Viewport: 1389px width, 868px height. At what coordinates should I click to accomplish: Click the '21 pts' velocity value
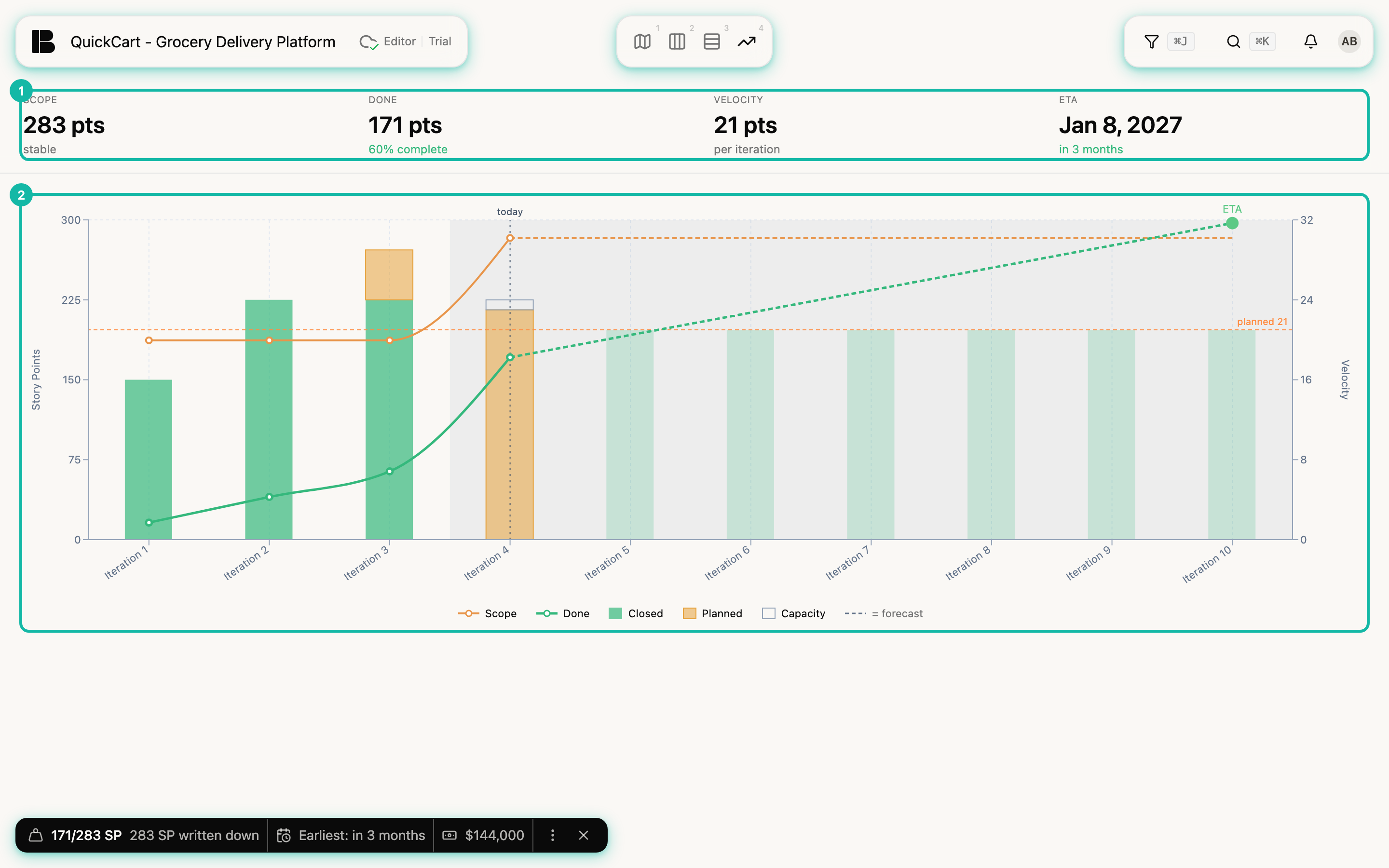pos(745,125)
